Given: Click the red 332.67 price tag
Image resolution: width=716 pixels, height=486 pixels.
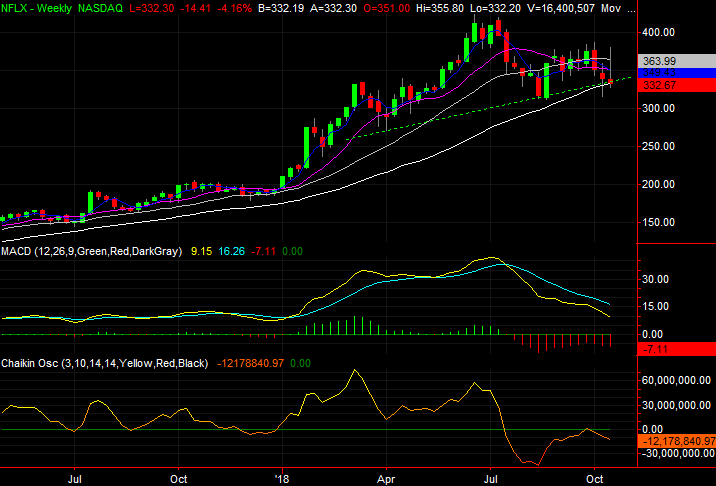Looking at the screenshot, I should point(677,85).
